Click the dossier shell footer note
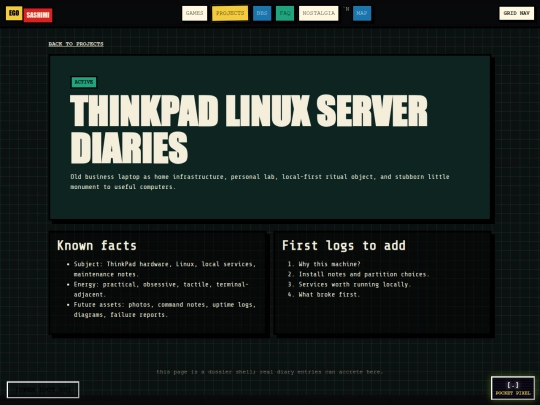Screen dimensions: 540x405 [x=270, y=372]
